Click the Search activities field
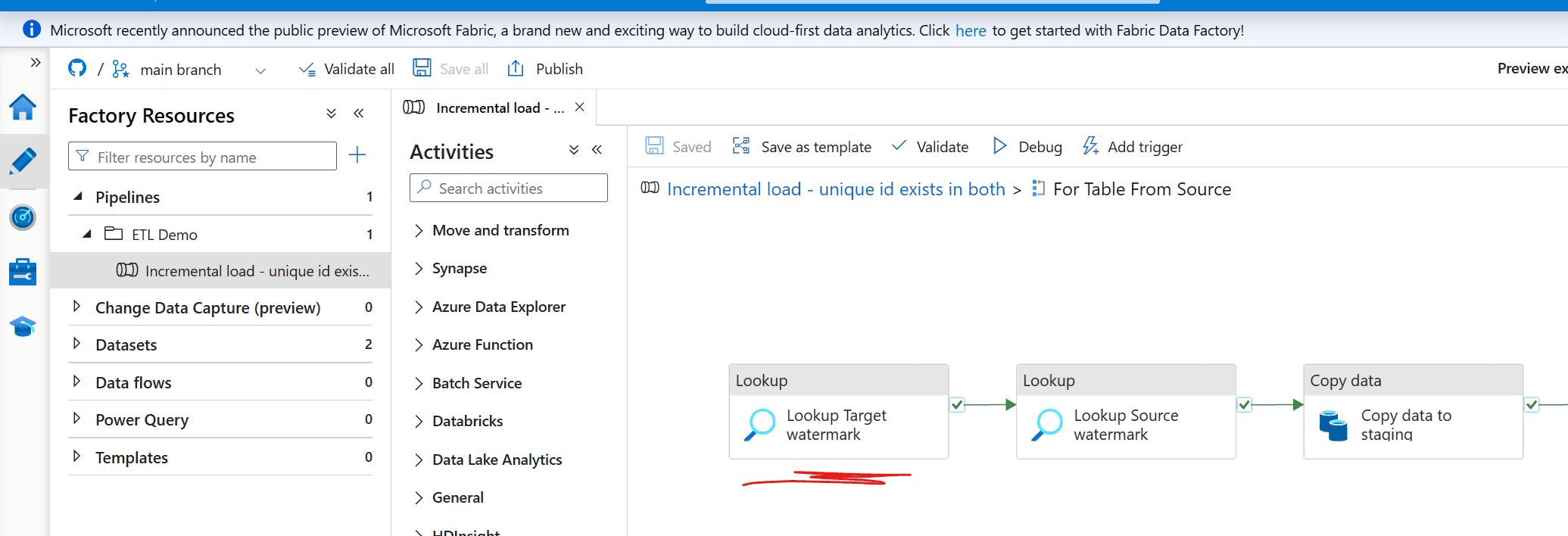Screen dimensions: 1568x536 pos(509,189)
